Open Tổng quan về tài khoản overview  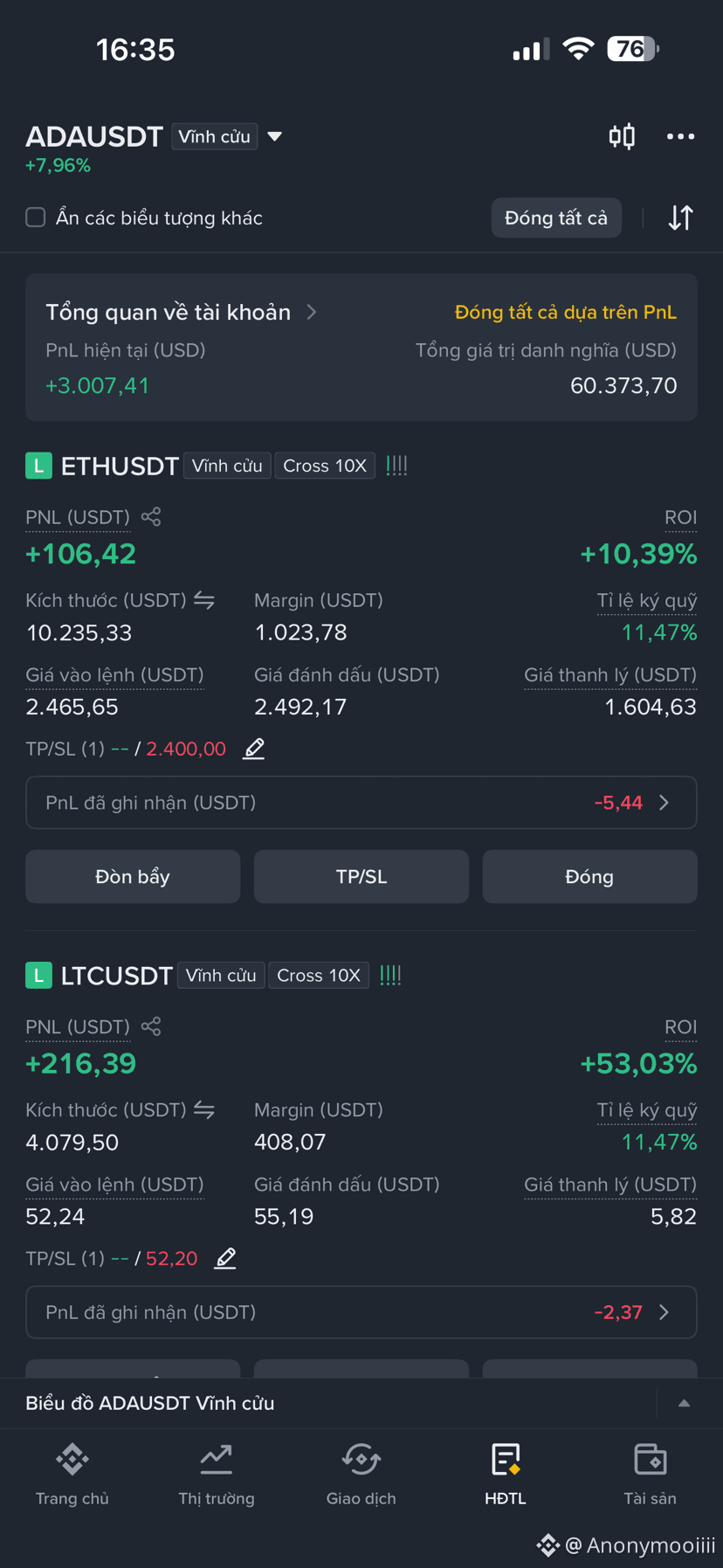point(181,312)
